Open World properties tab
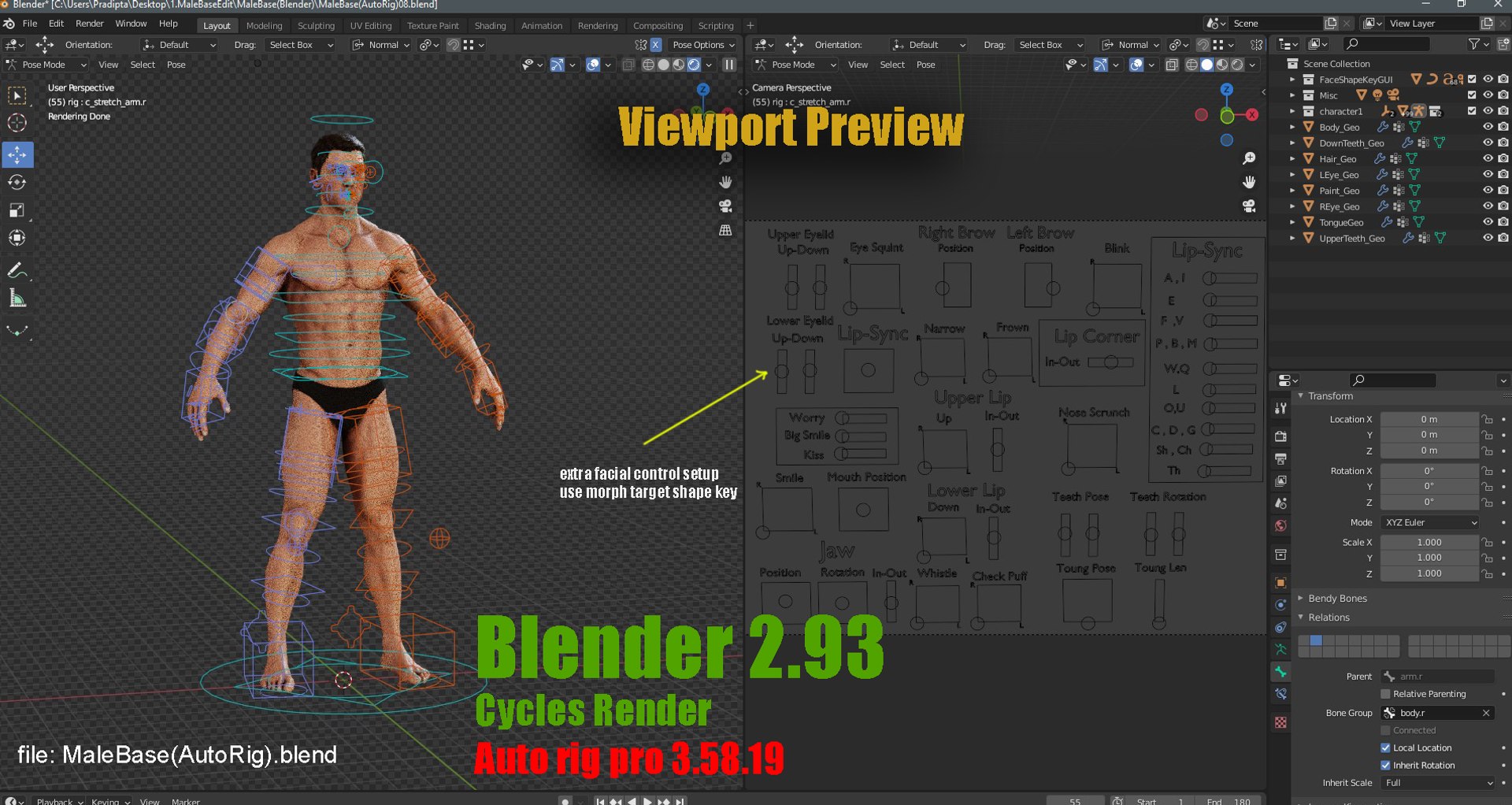 pos(1280,525)
